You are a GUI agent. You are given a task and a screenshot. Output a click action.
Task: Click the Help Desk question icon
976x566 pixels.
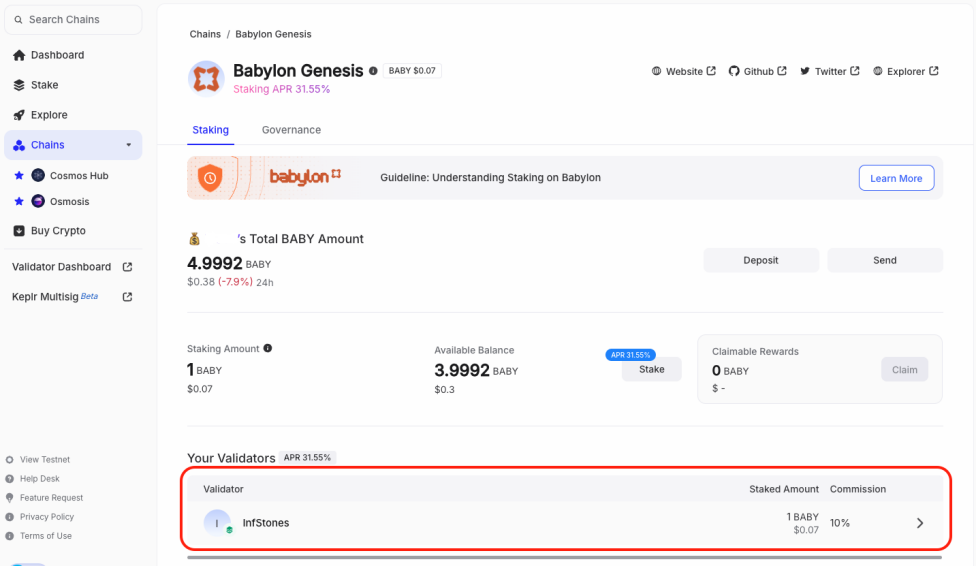(x=9, y=479)
